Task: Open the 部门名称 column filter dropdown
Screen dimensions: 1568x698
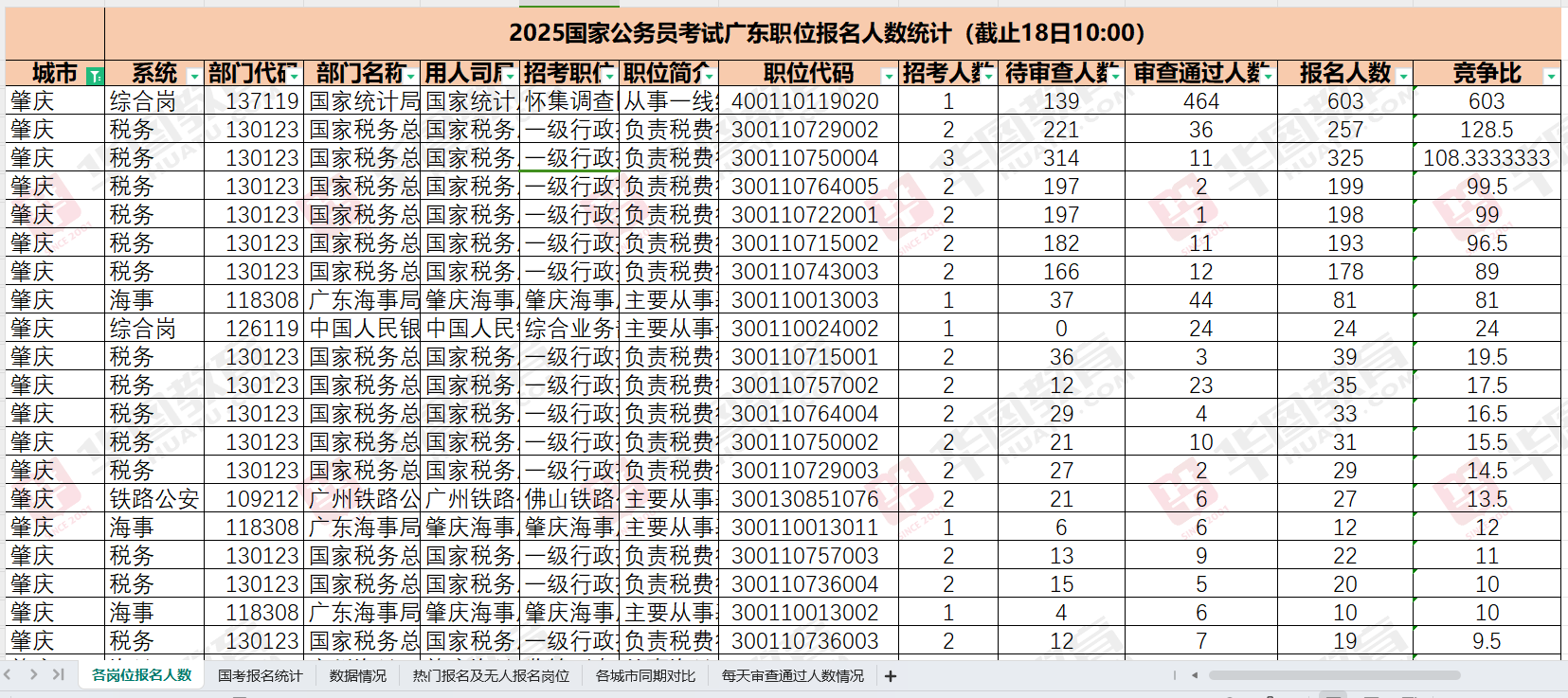Action: [411, 76]
